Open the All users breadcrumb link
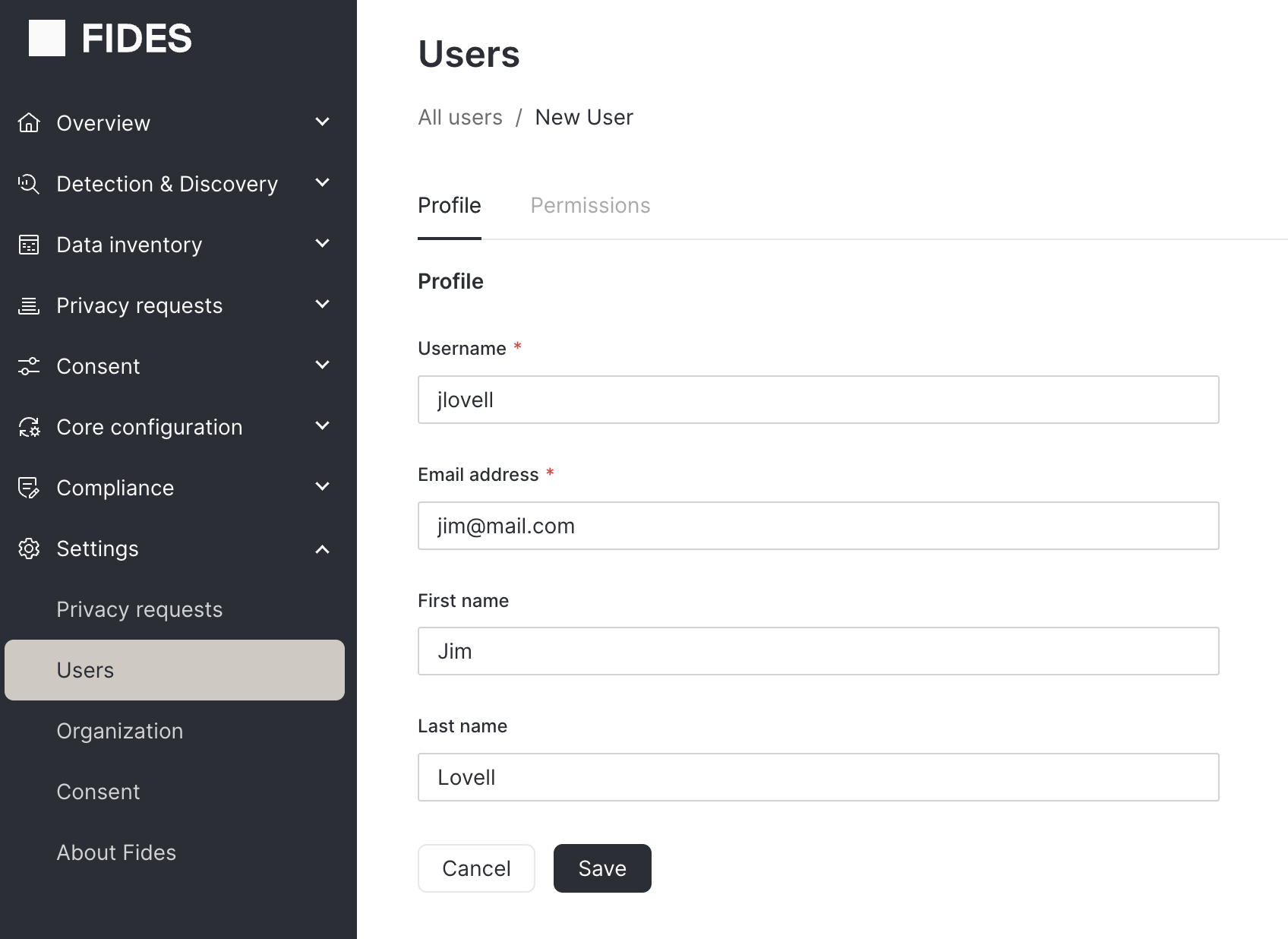The height and width of the screenshot is (939, 1288). click(x=459, y=117)
